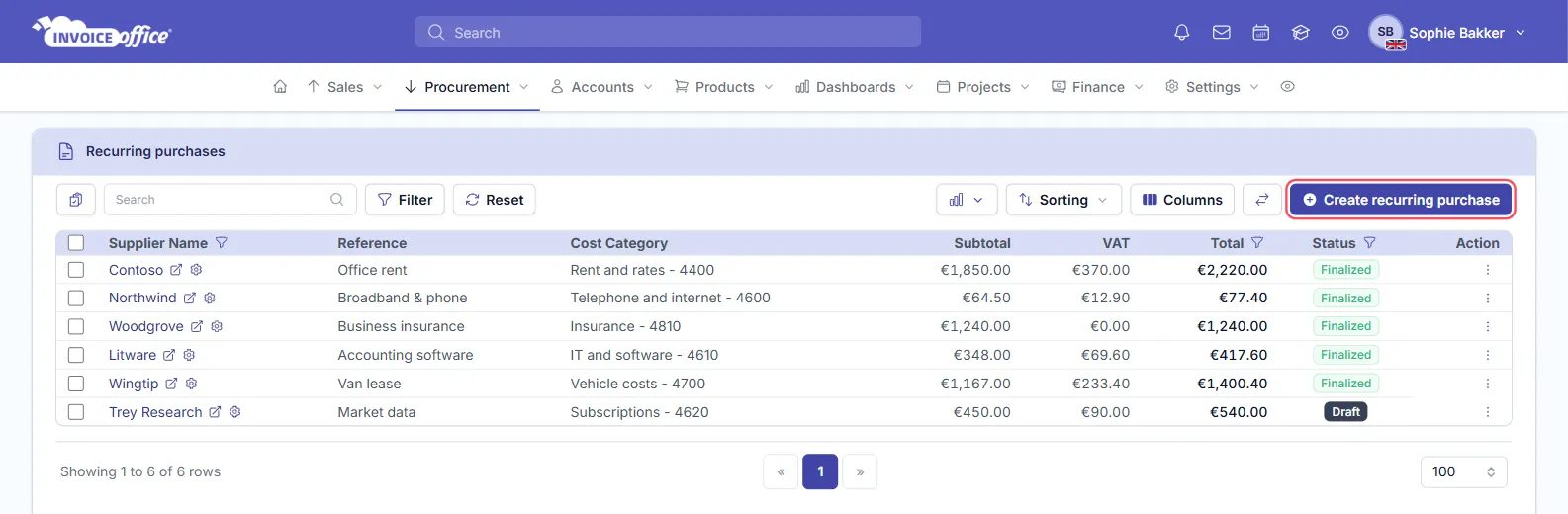
Task: Expand the Accounts menu
Action: (601, 87)
